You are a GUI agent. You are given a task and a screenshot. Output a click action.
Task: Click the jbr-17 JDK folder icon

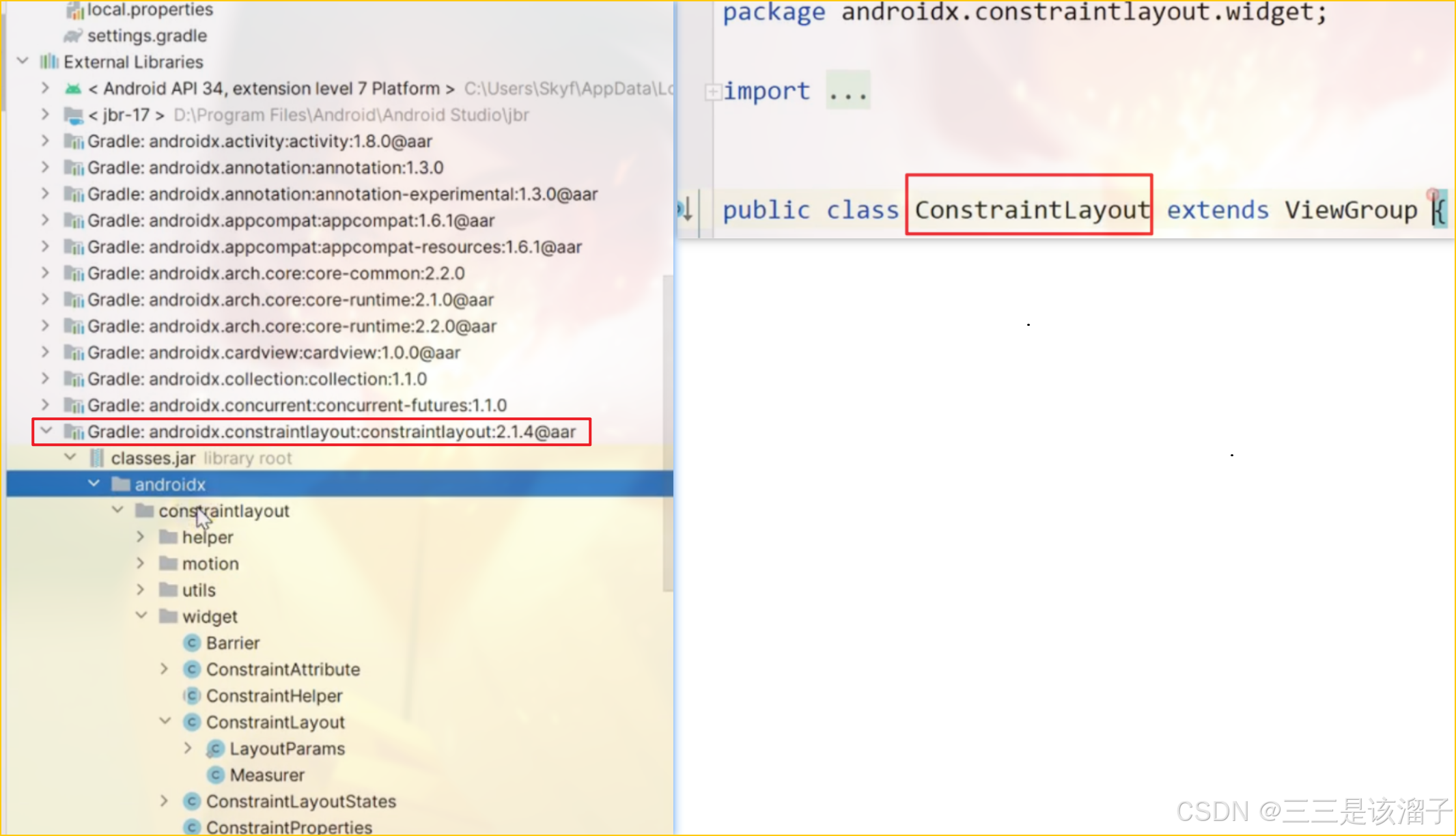pyautogui.click(x=73, y=115)
